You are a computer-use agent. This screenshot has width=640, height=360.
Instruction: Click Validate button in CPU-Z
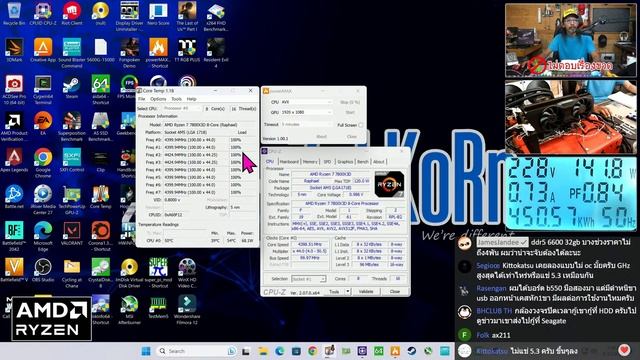366,291
